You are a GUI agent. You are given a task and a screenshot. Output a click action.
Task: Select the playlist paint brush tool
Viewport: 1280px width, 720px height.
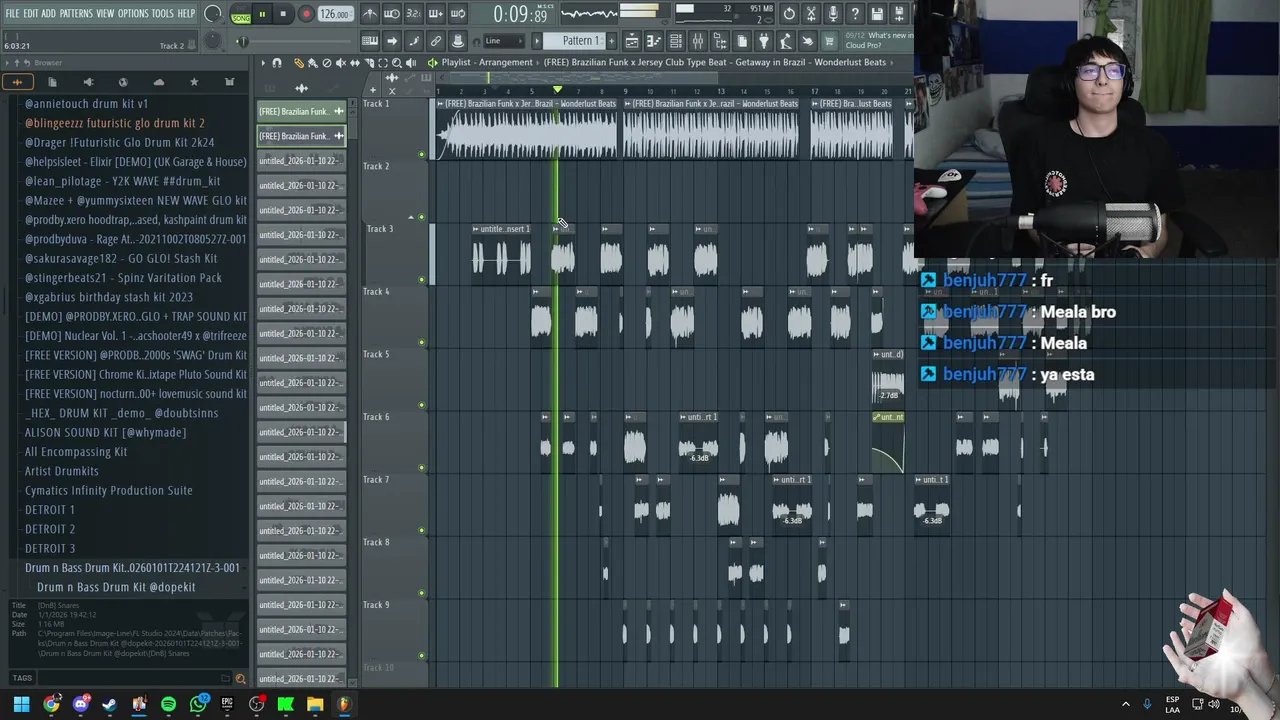pyautogui.click(x=313, y=63)
